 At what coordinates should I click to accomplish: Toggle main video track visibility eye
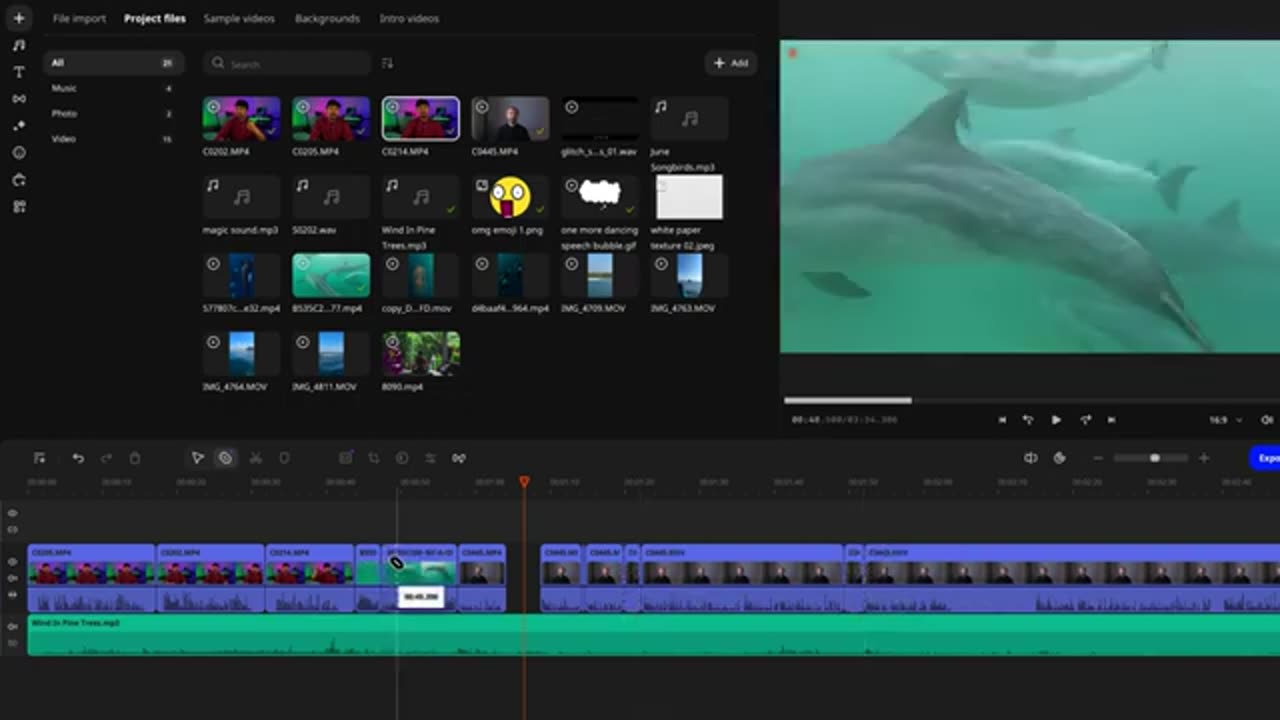(13, 562)
